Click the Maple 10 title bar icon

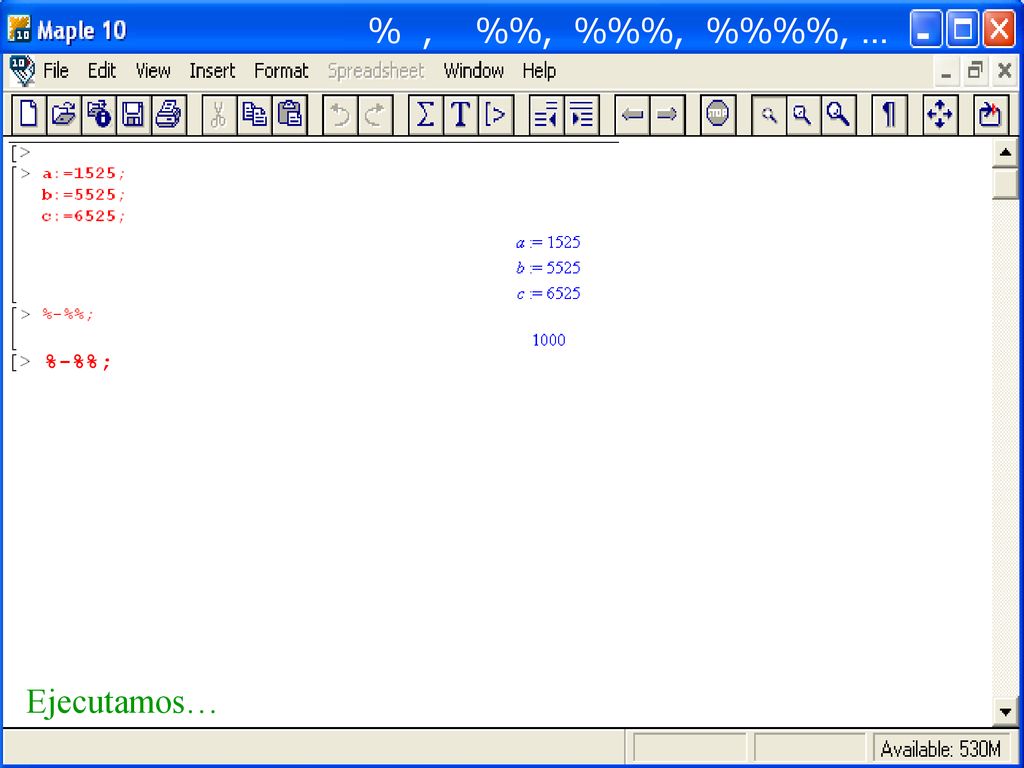point(20,29)
